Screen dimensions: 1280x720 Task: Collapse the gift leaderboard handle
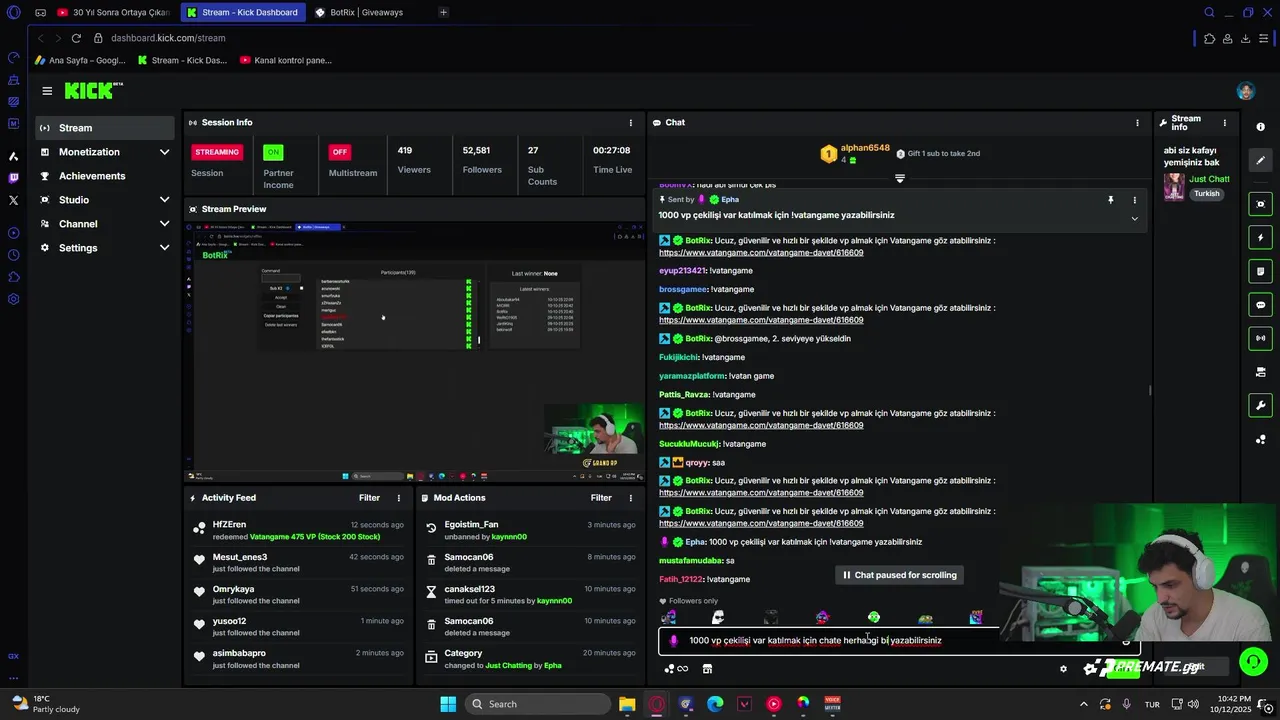click(x=899, y=178)
